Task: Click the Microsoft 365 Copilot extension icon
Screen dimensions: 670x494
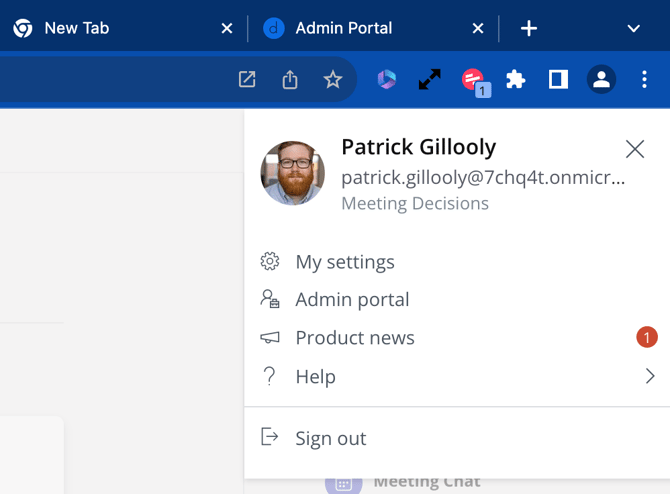Action: 386,80
